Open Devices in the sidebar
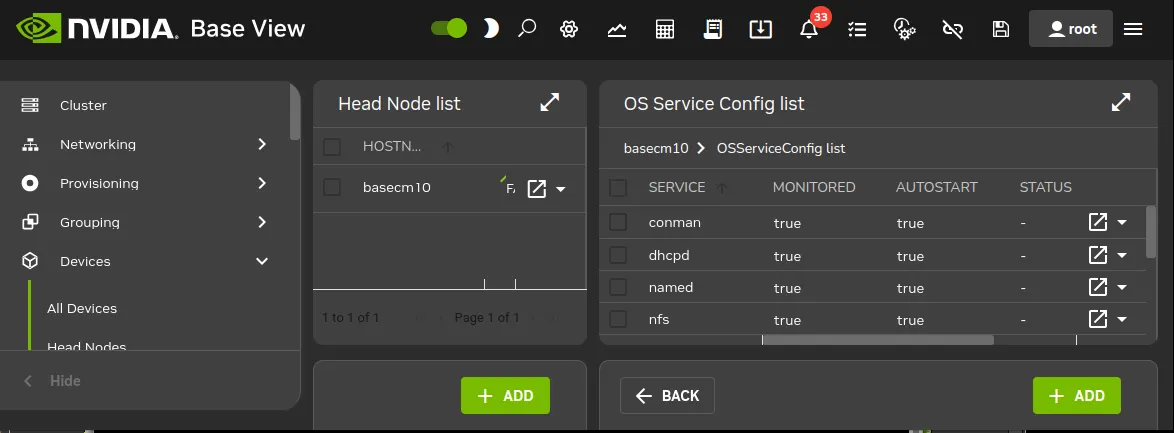 click(x=85, y=261)
